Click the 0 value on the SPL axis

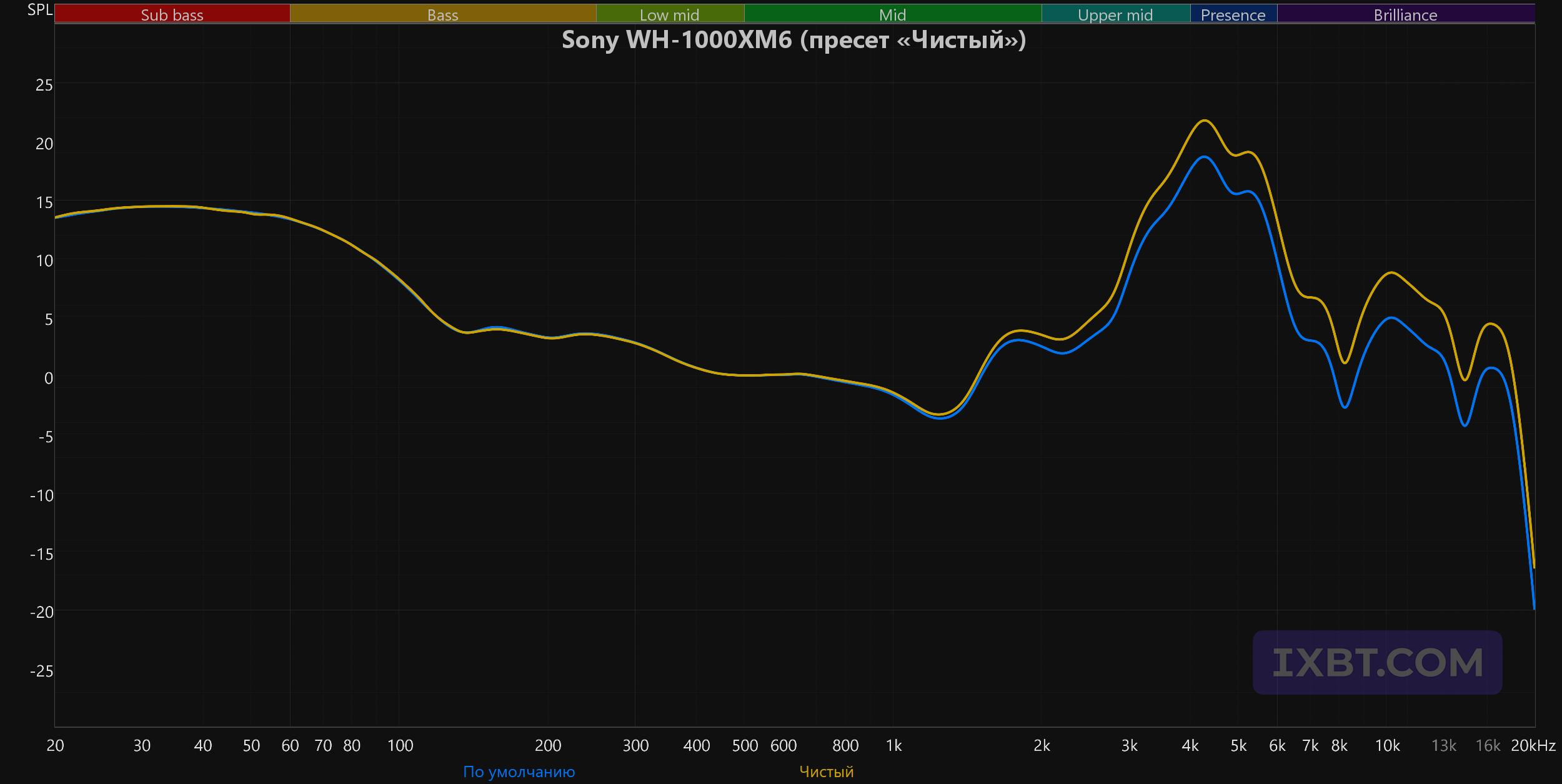tap(49, 378)
